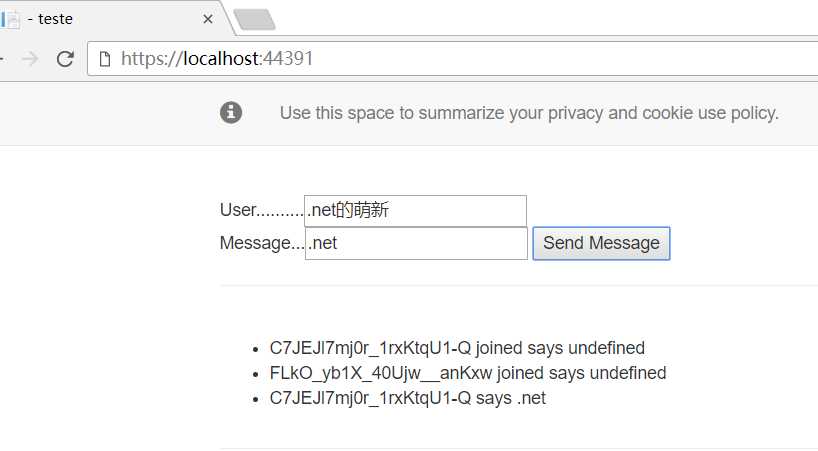Click the page info icon before https://localhost

105,59
